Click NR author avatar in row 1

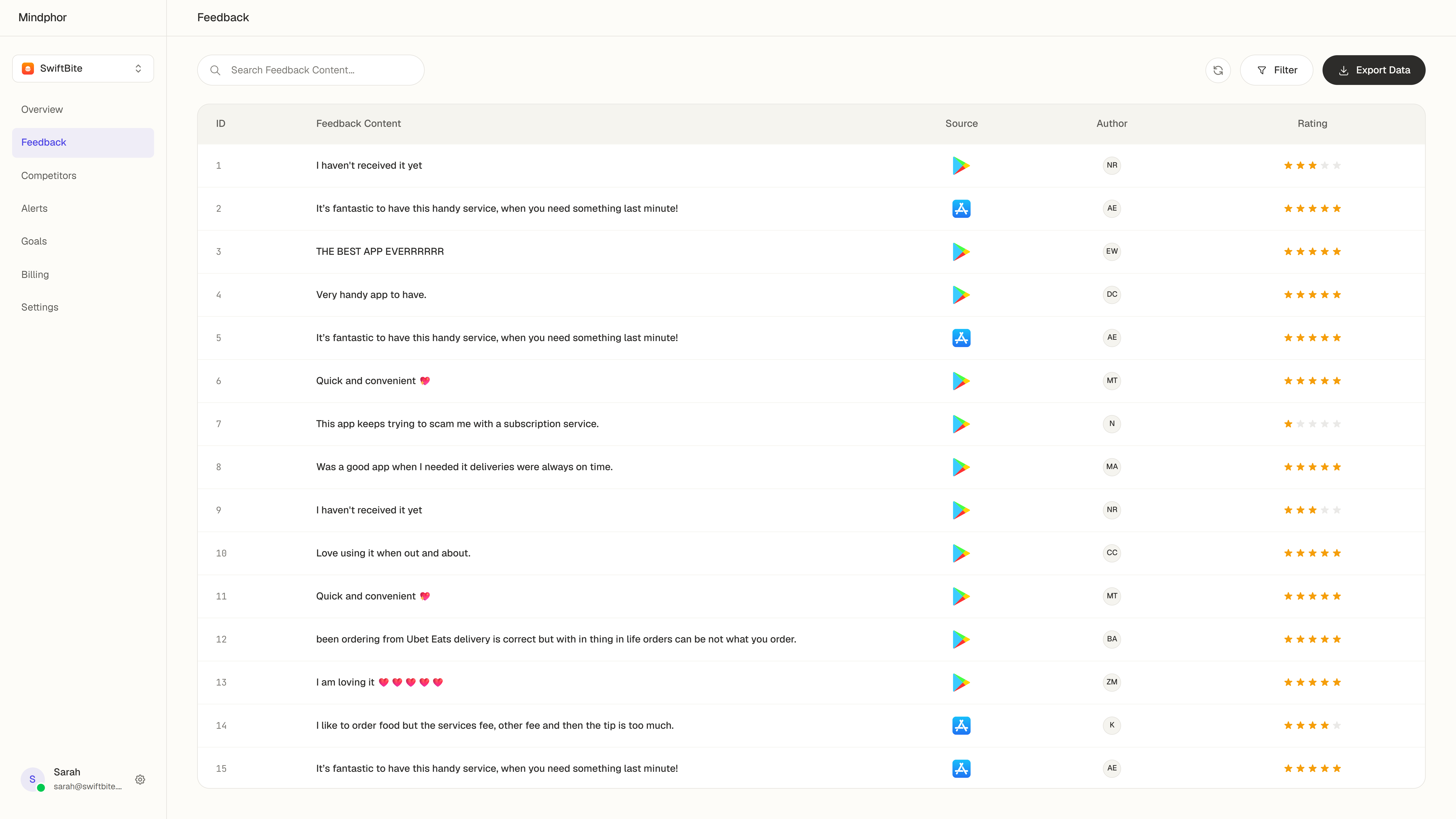click(x=1112, y=166)
